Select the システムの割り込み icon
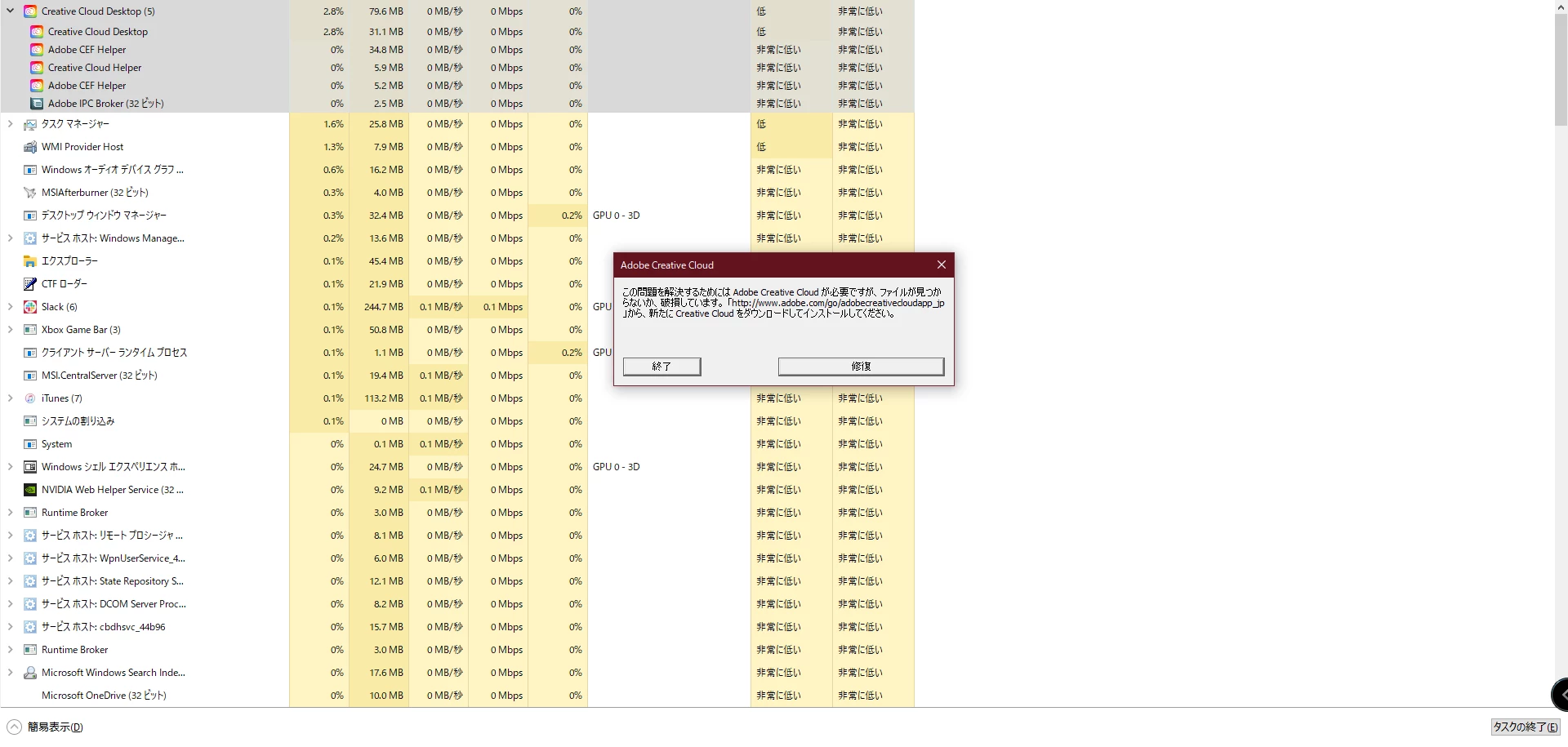1568x747 pixels. tap(30, 421)
